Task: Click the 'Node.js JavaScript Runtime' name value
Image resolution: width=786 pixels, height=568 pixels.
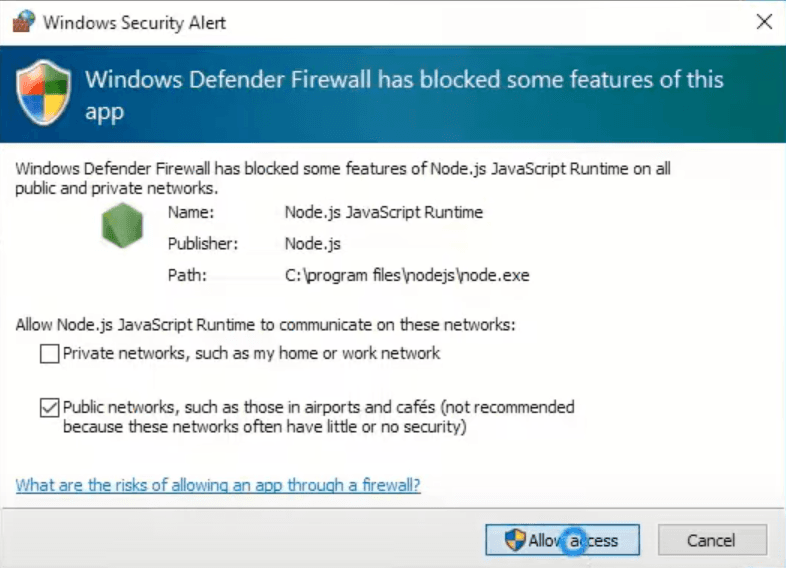Action: point(383,212)
